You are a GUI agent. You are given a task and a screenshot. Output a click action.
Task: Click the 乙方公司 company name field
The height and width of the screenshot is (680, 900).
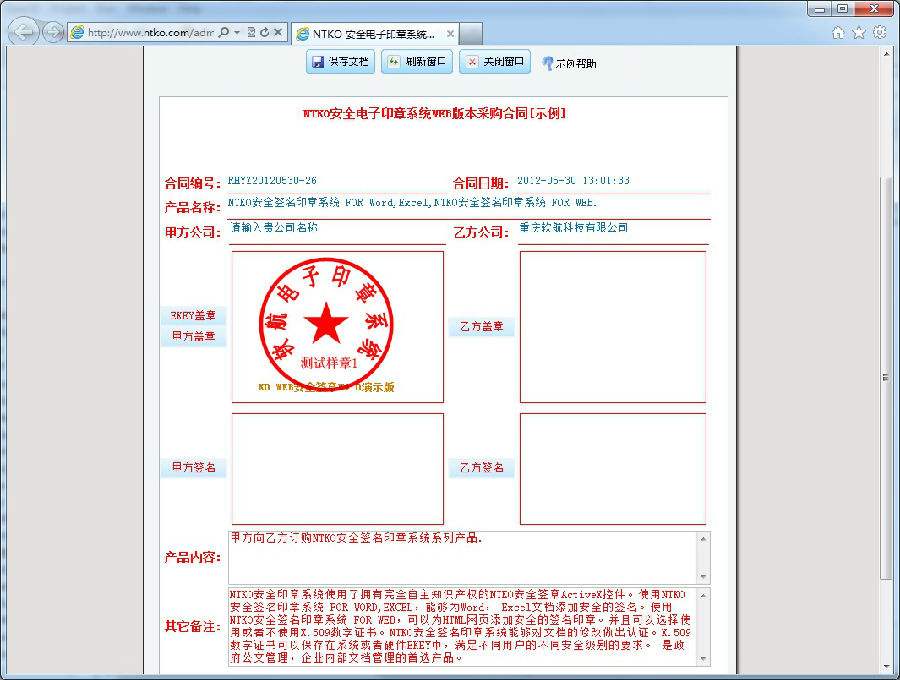click(x=613, y=231)
